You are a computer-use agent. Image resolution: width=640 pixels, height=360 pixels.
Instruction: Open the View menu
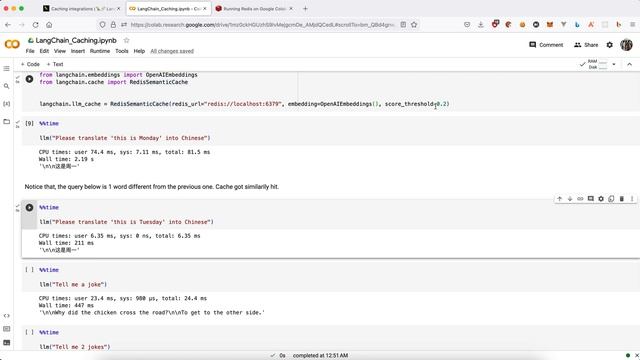tap(60, 51)
